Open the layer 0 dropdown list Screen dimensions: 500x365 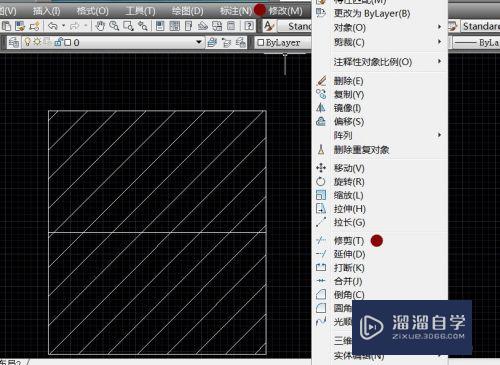tap(199, 42)
